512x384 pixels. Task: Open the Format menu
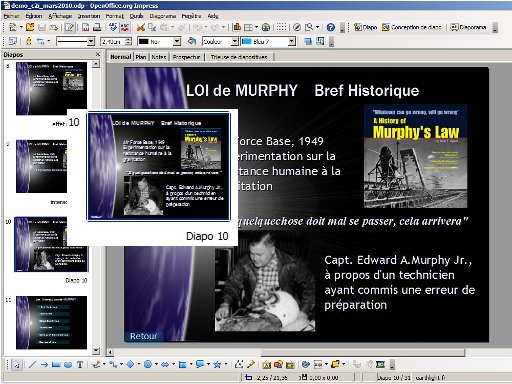115,16
